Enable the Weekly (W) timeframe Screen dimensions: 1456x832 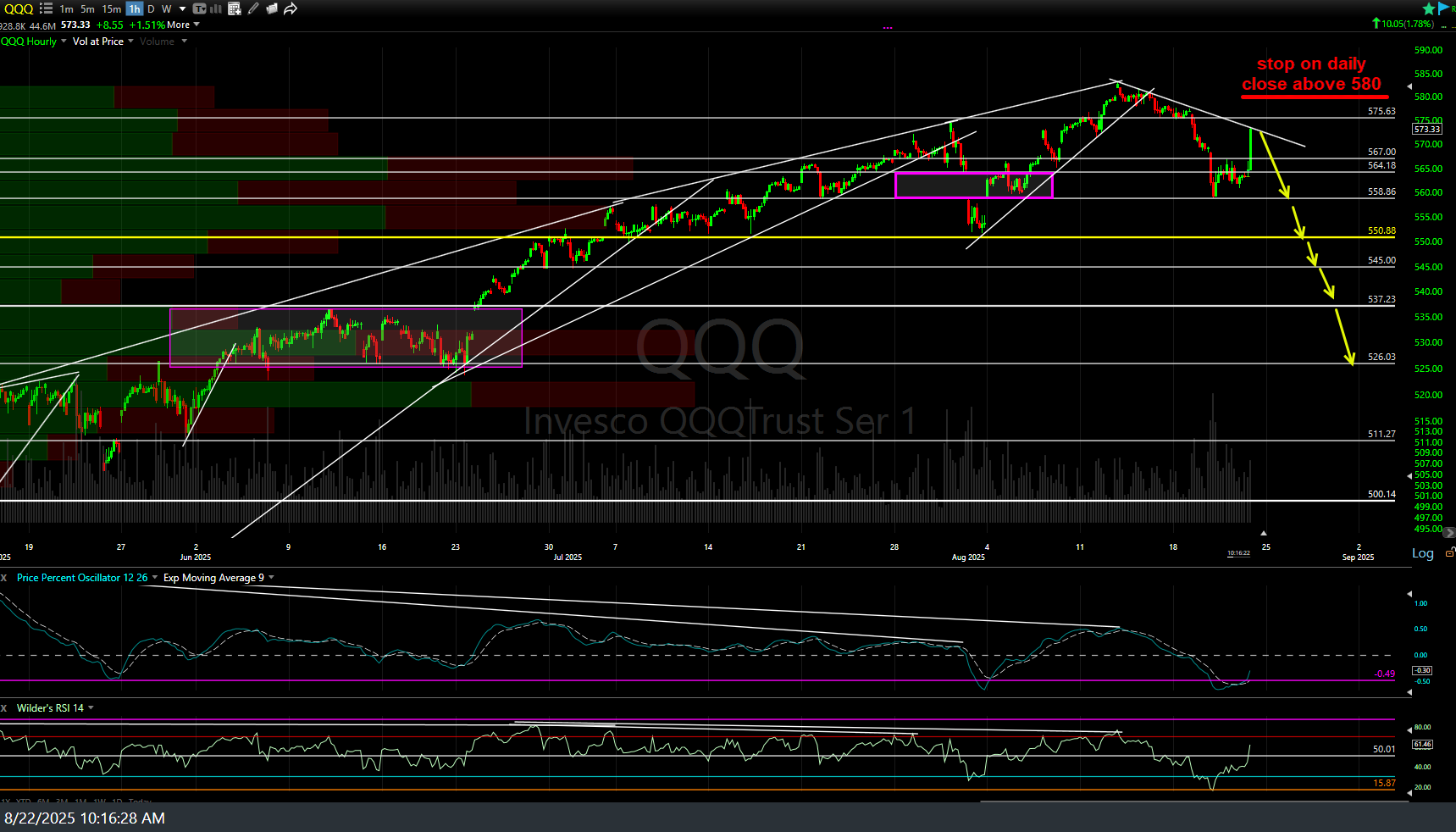tap(166, 8)
